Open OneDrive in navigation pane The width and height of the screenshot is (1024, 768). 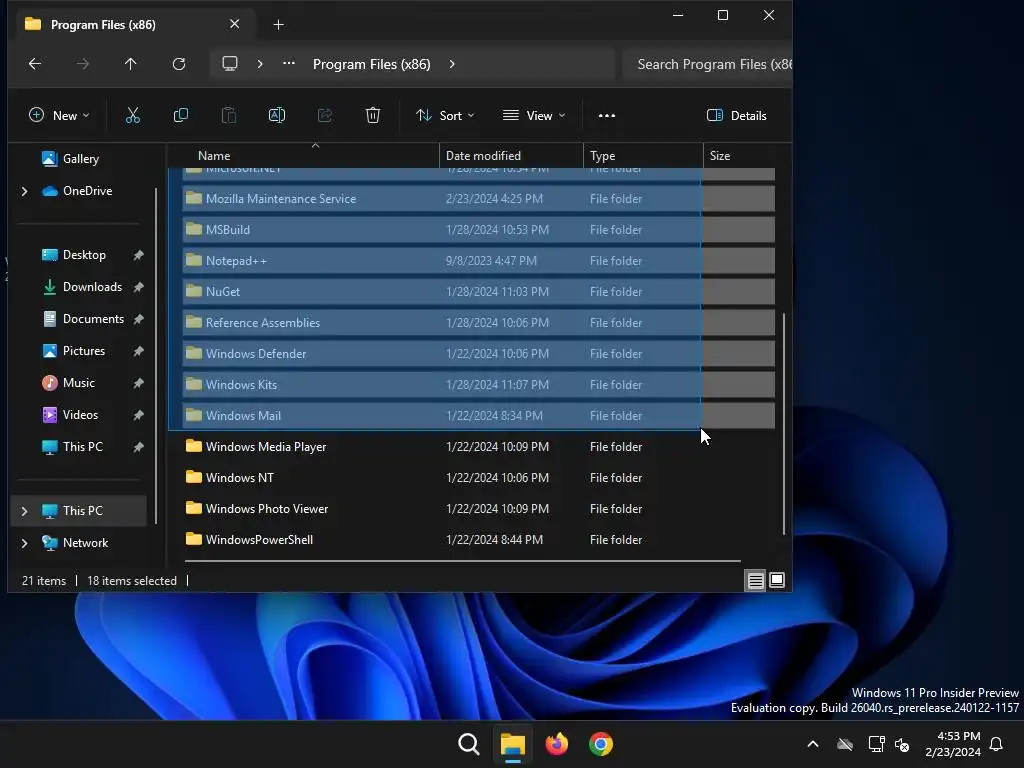[87, 191]
